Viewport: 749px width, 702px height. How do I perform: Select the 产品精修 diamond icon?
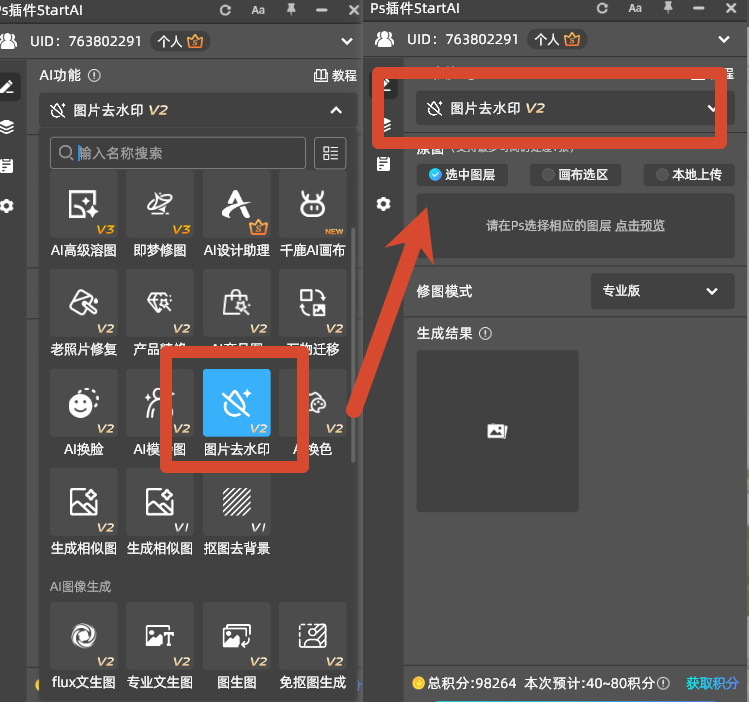click(160, 303)
